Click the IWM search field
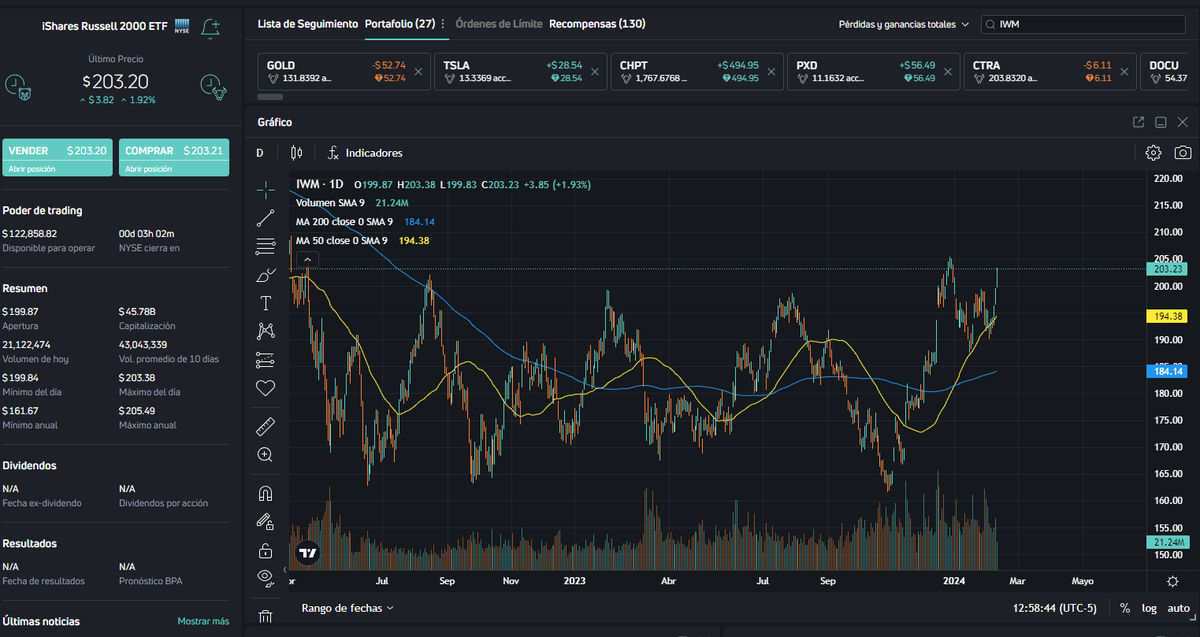The height and width of the screenshot is (637, 1200). click(1085, 24)
